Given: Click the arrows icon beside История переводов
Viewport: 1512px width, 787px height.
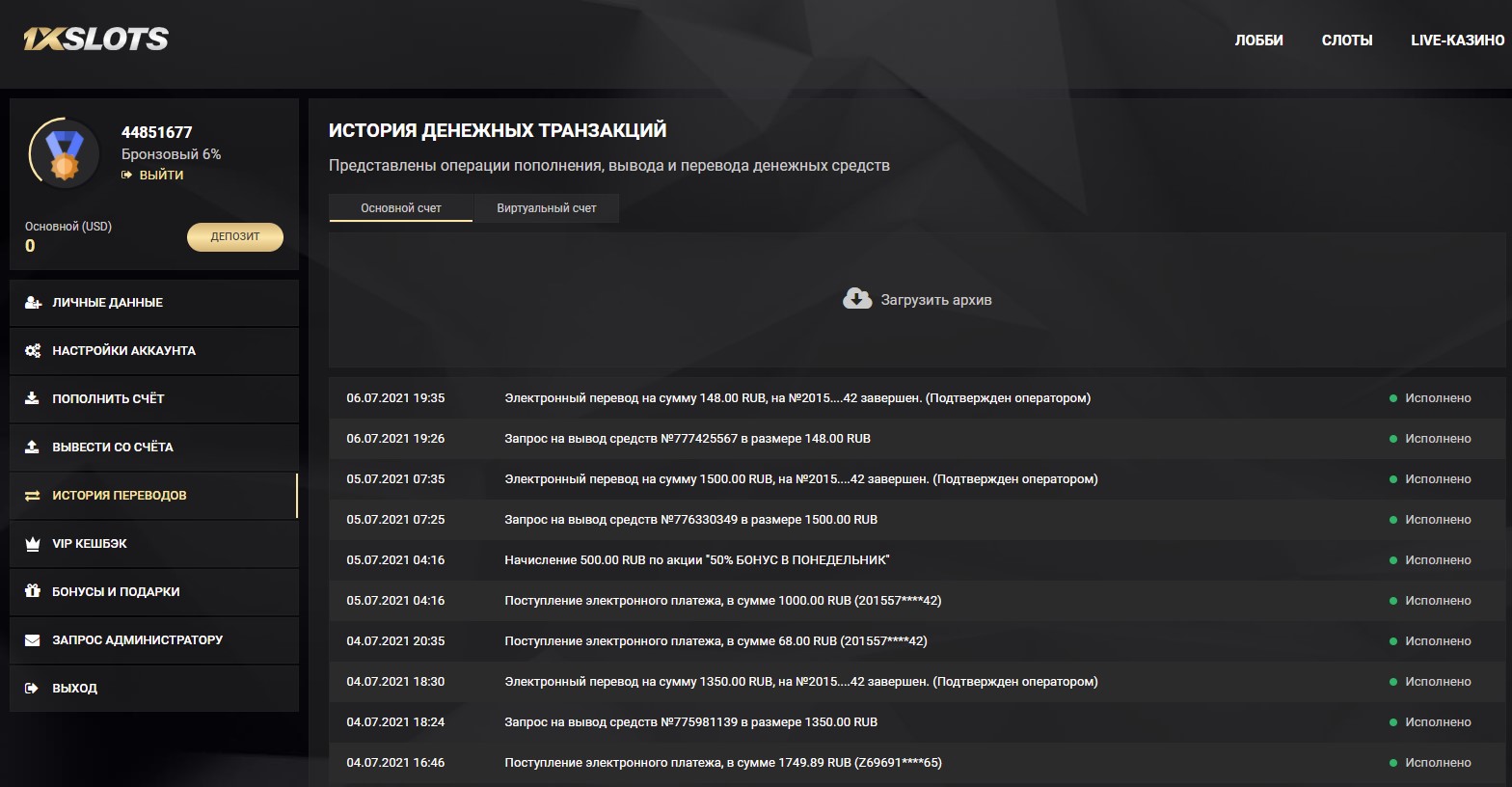Looking at the screenshot, I should point(32,495).
